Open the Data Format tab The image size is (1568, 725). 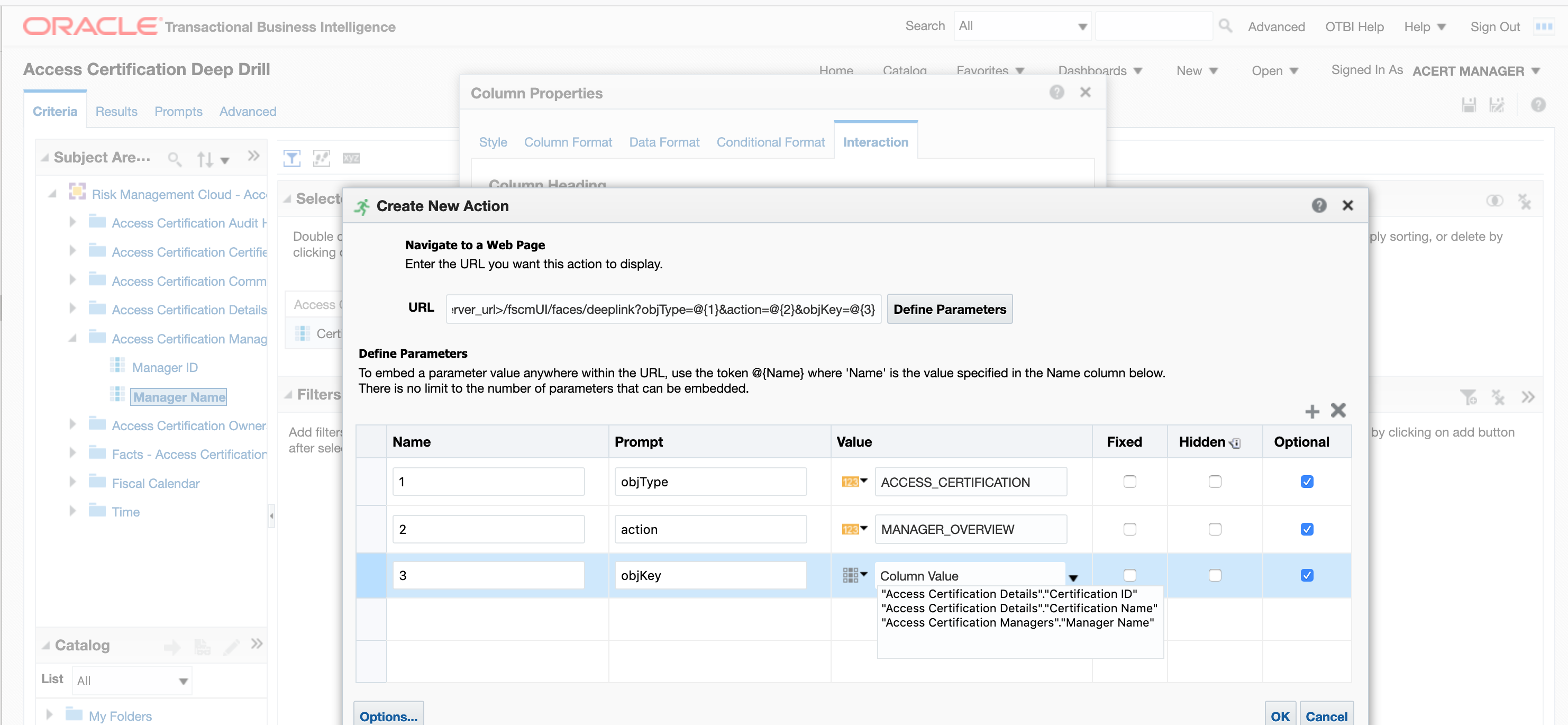(x=664, y=142)
